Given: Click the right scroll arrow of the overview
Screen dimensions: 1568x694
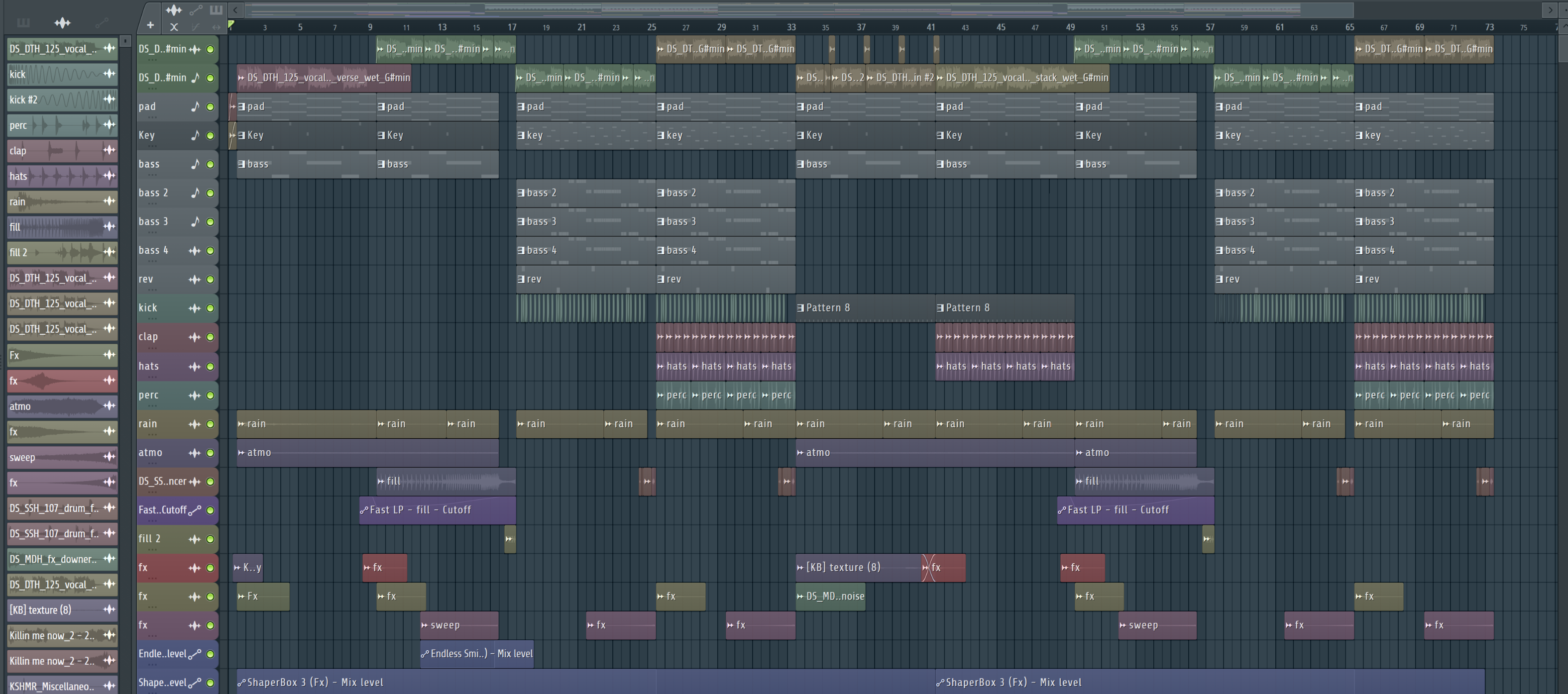Looking at the screenshot, I should [1550, 10].
